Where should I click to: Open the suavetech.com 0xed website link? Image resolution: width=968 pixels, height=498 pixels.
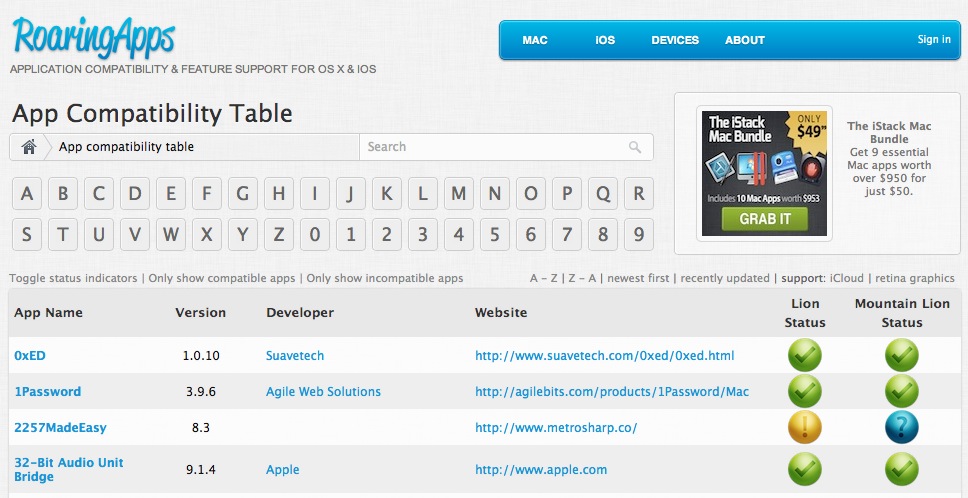[605, 355]
